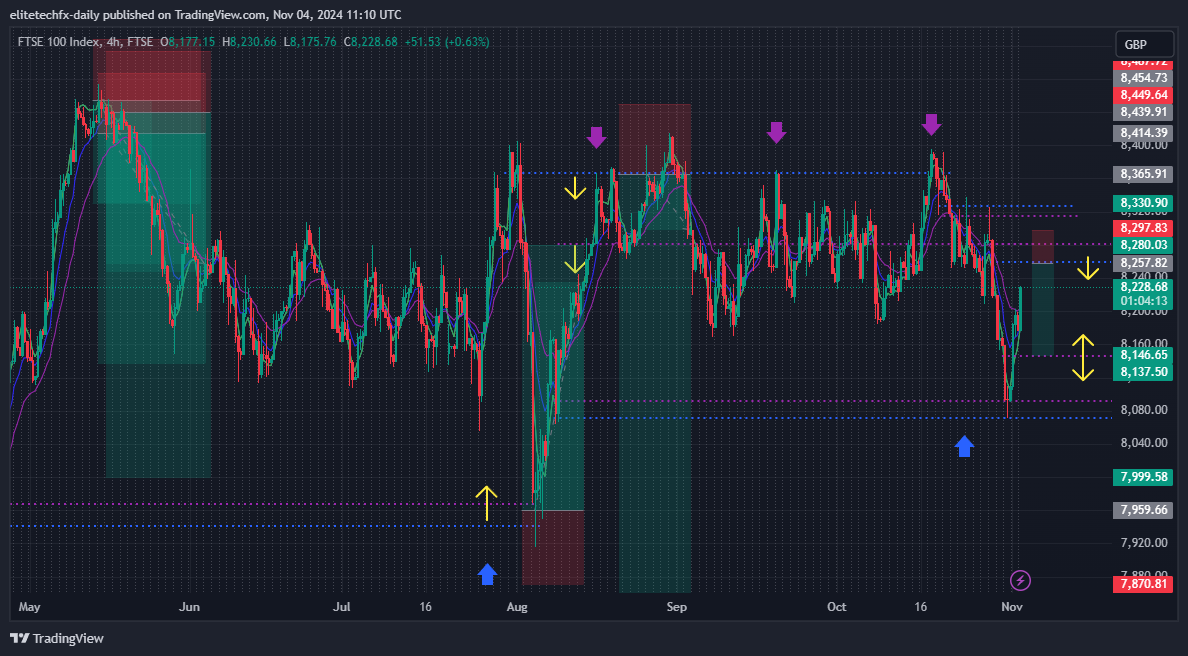Screen dimensions: 1188x656
Task: Click the Aug label on time axis
Action: click(x=517, y=607)
